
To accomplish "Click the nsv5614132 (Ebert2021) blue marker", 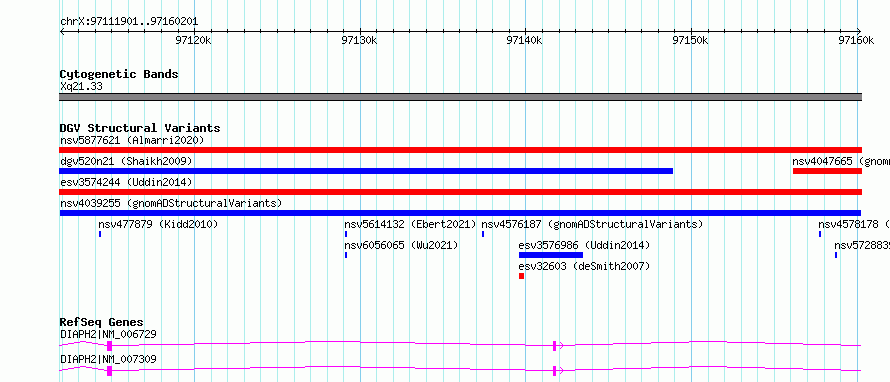I will (x=346, y=234).
